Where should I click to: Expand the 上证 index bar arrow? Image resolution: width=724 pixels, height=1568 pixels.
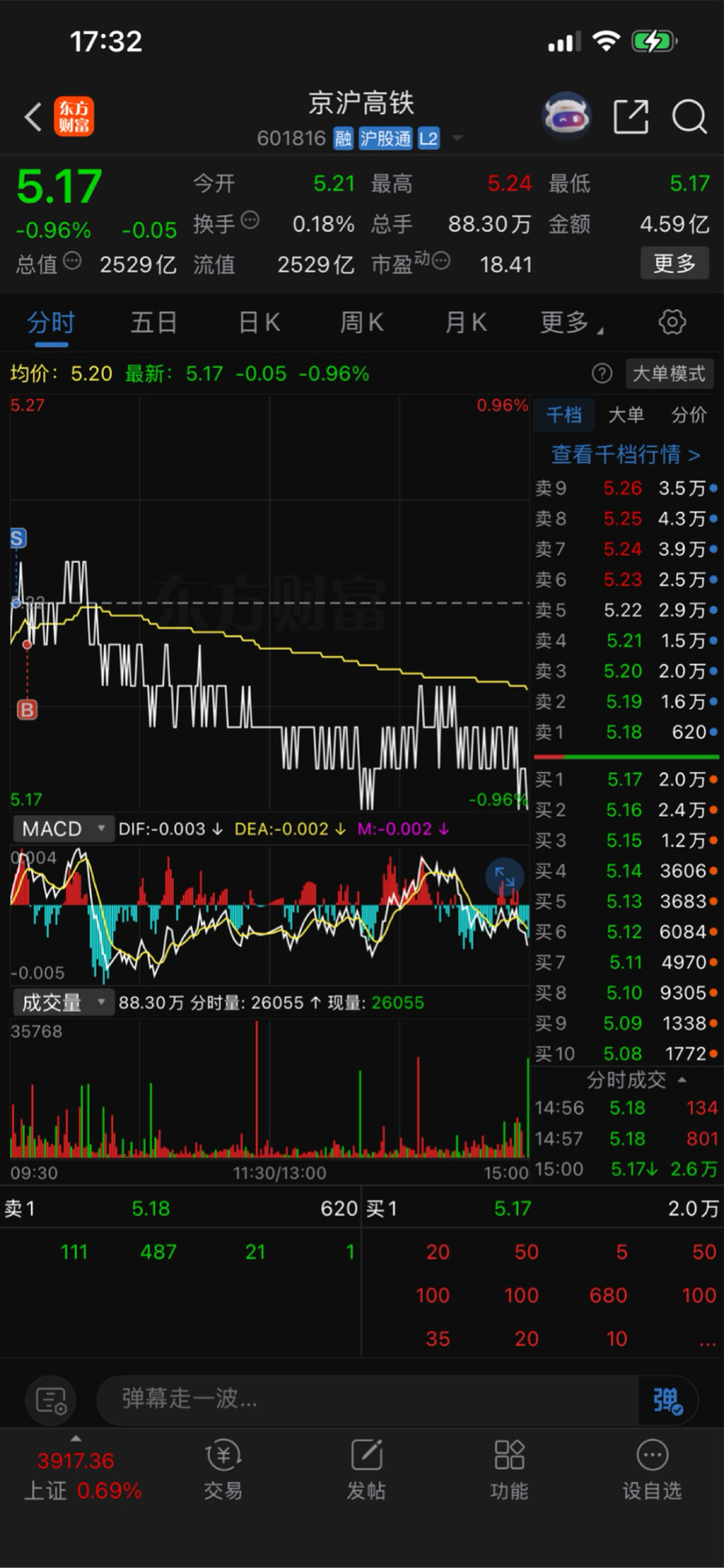click(75, 1438)
